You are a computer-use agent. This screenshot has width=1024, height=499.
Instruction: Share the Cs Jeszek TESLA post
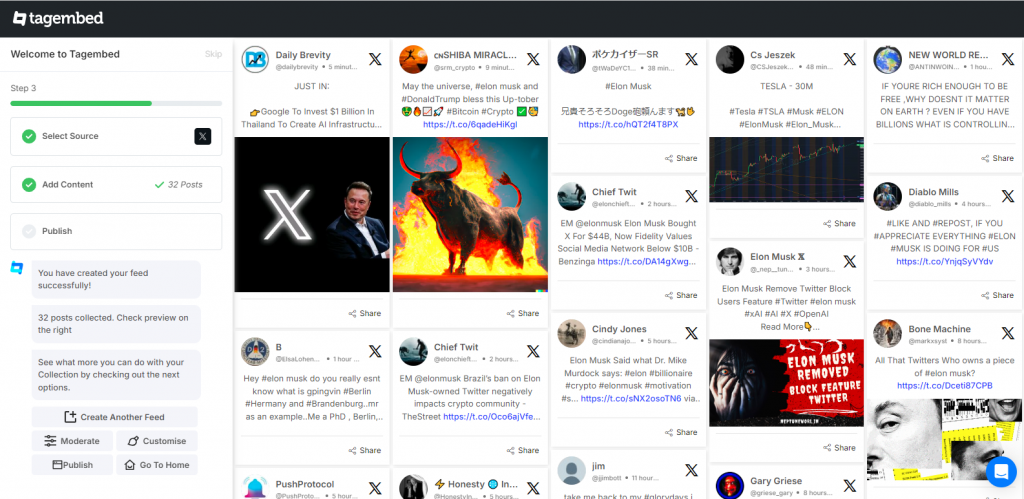pos(839,223)
